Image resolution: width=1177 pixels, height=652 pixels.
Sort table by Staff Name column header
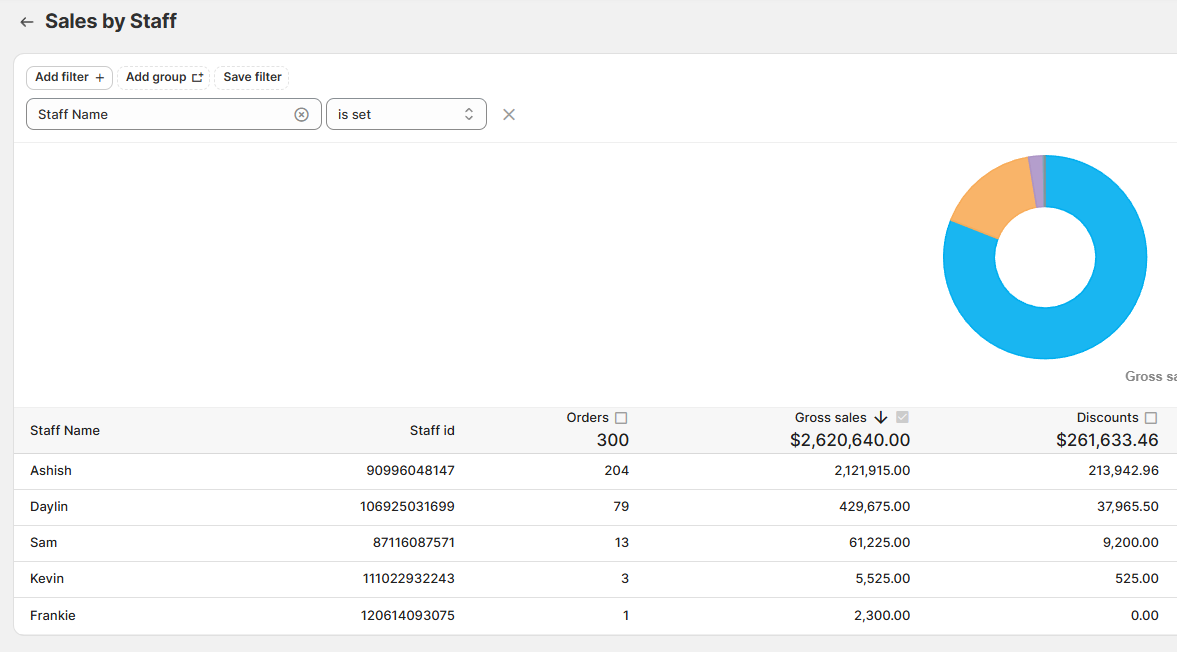65,431
